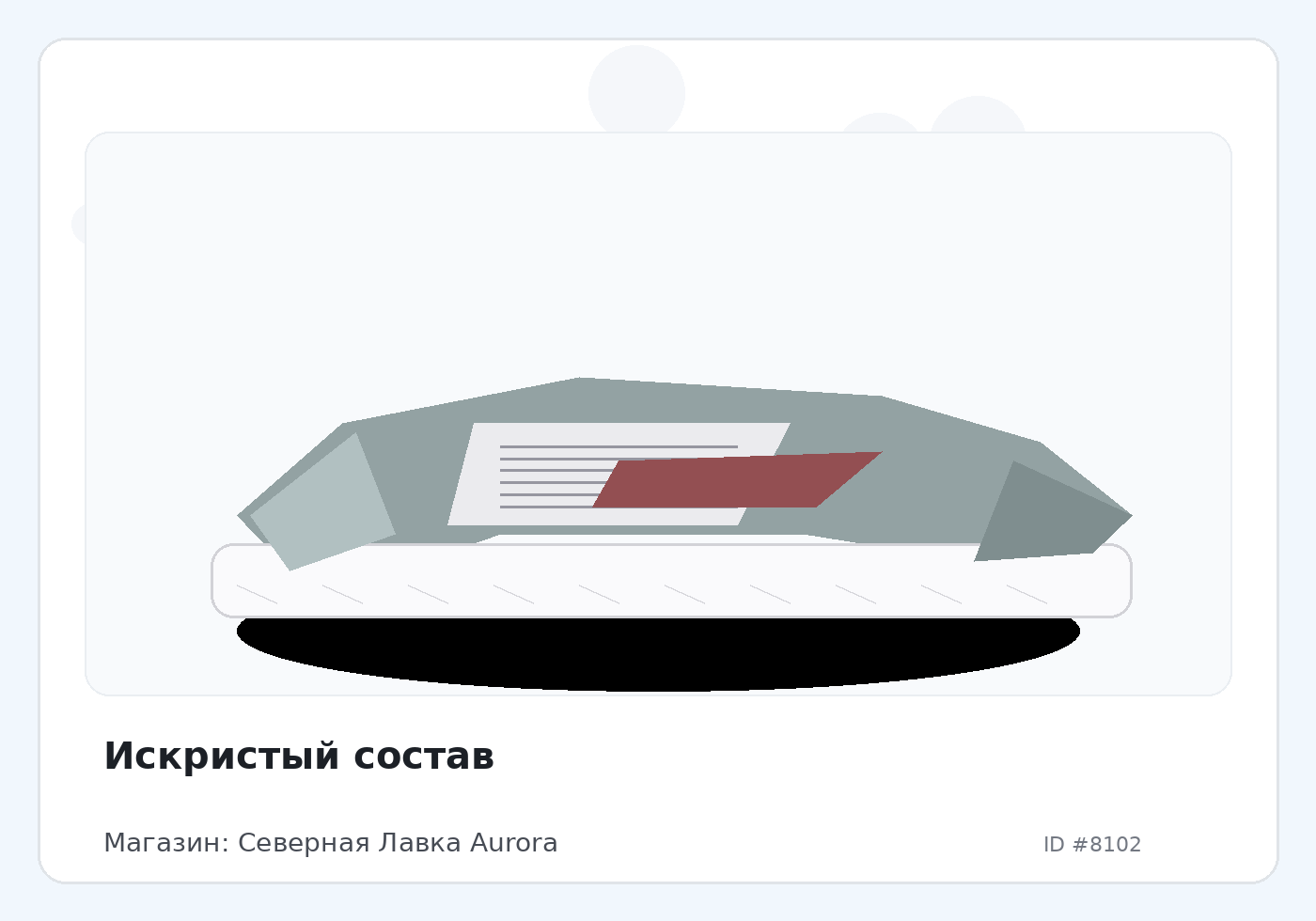This screenshot has height=921, width=1316.
Task: Click the small circle at left card edge
Action: (x=78, y=224)
